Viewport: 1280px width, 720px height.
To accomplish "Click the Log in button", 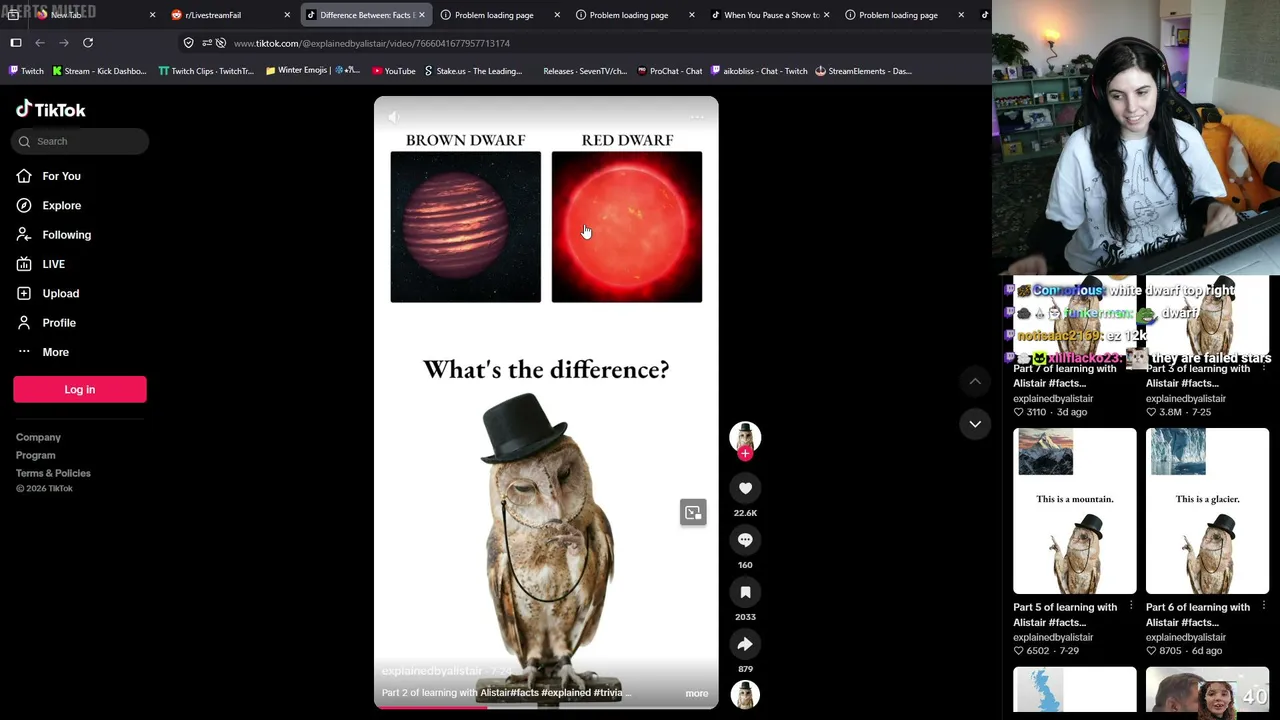I will [80, 389].
